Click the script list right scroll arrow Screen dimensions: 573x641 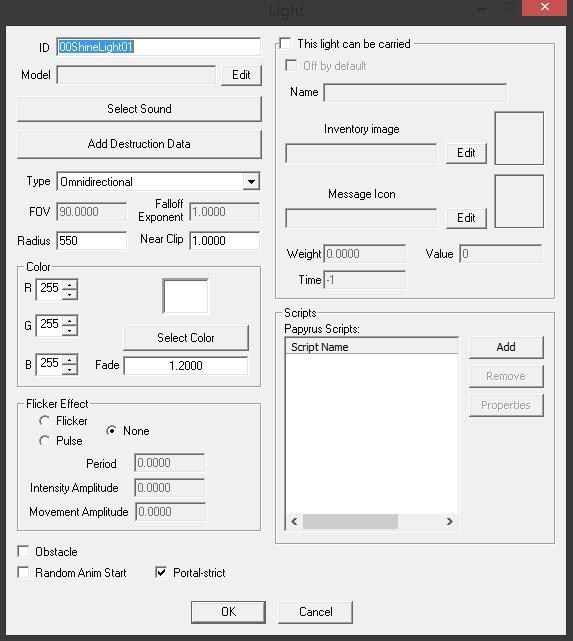click(450, 521)
